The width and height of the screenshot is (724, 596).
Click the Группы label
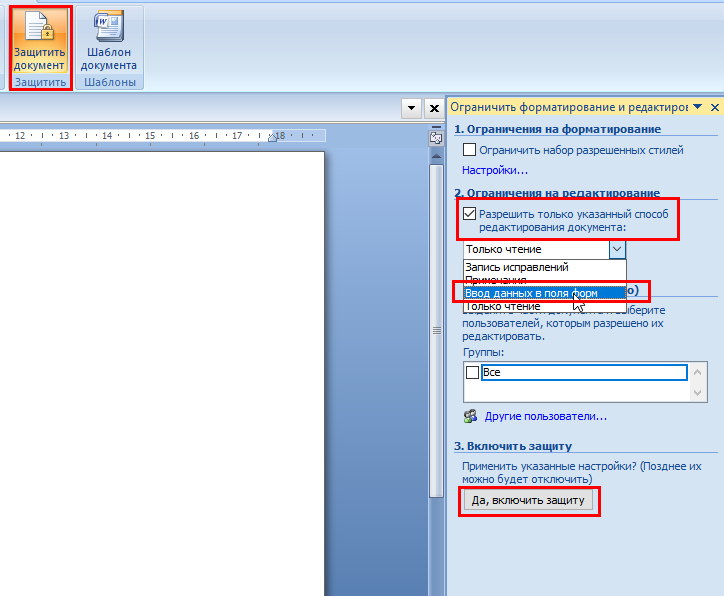(x=483, y=352)
